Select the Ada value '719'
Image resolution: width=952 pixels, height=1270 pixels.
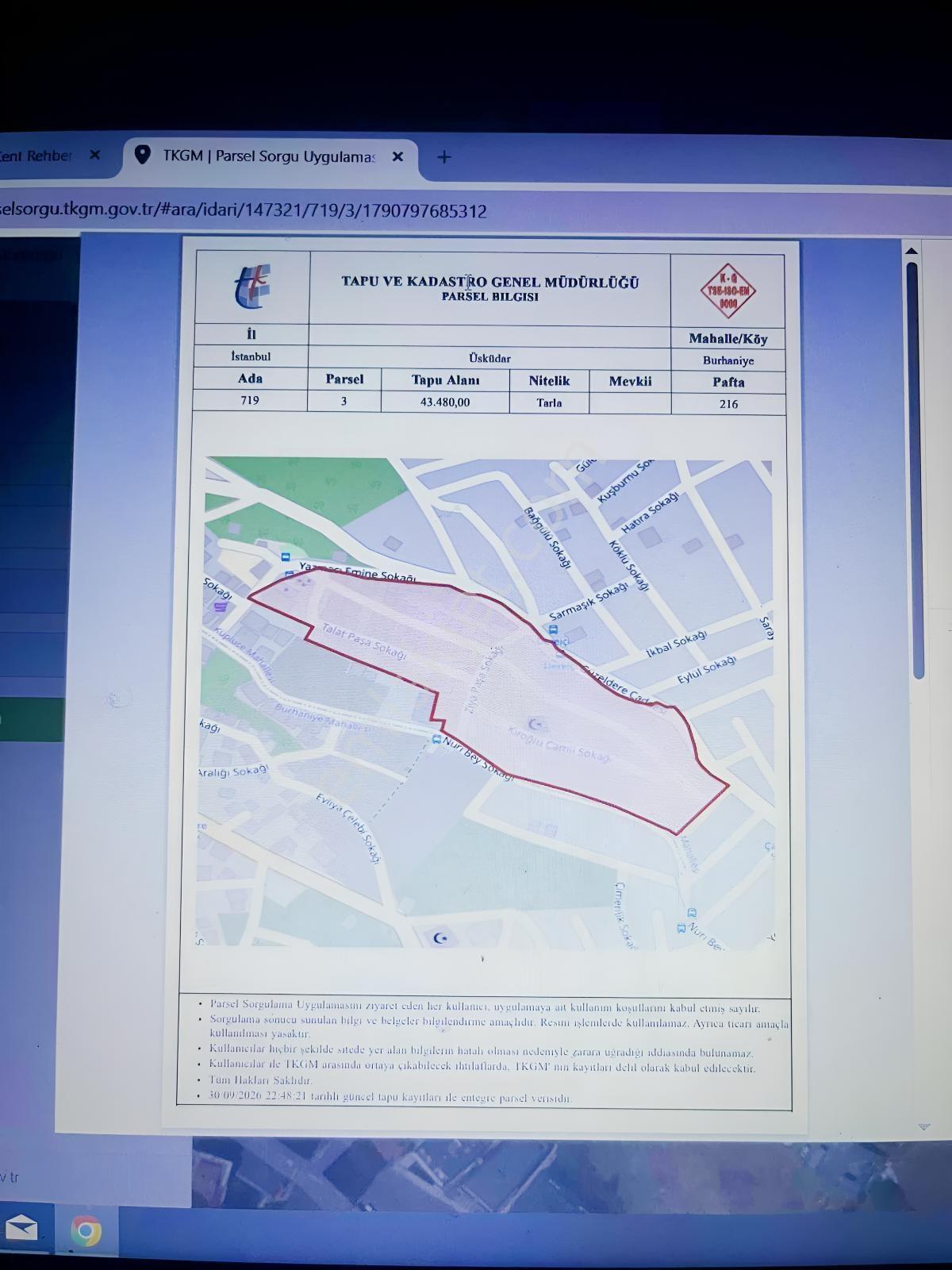pyautogui.click(x=250, y=400)
